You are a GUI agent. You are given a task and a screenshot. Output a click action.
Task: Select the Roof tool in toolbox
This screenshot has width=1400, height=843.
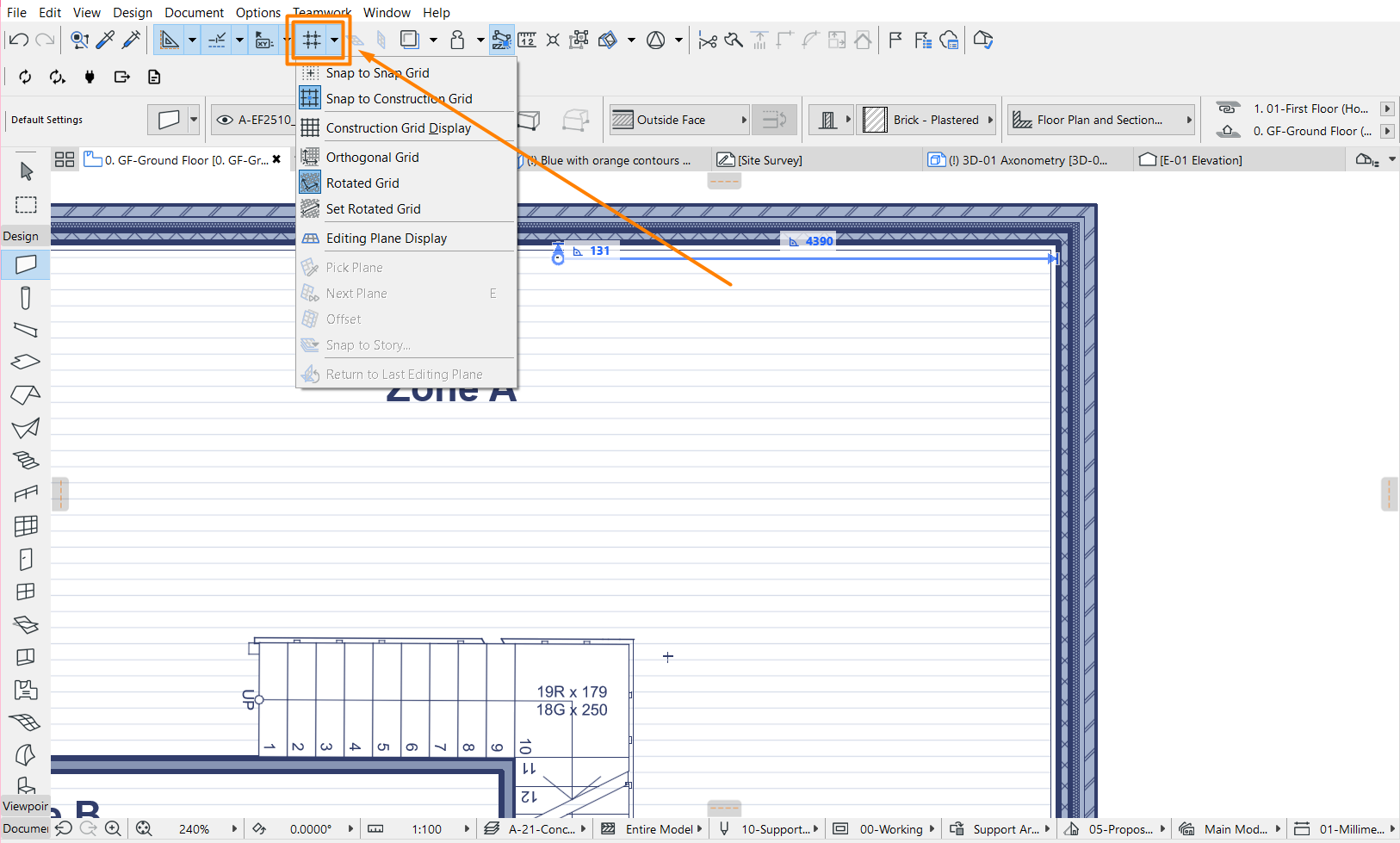26,394
